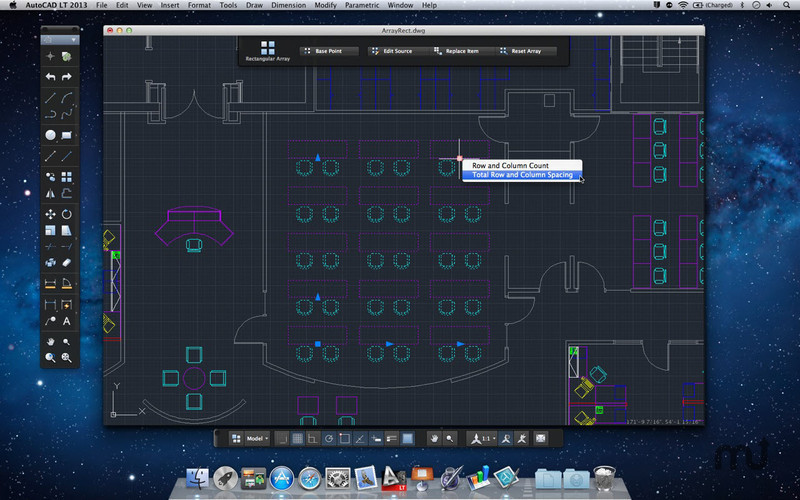Select the Rotate tool in tool palette

(x=67, y=214)
